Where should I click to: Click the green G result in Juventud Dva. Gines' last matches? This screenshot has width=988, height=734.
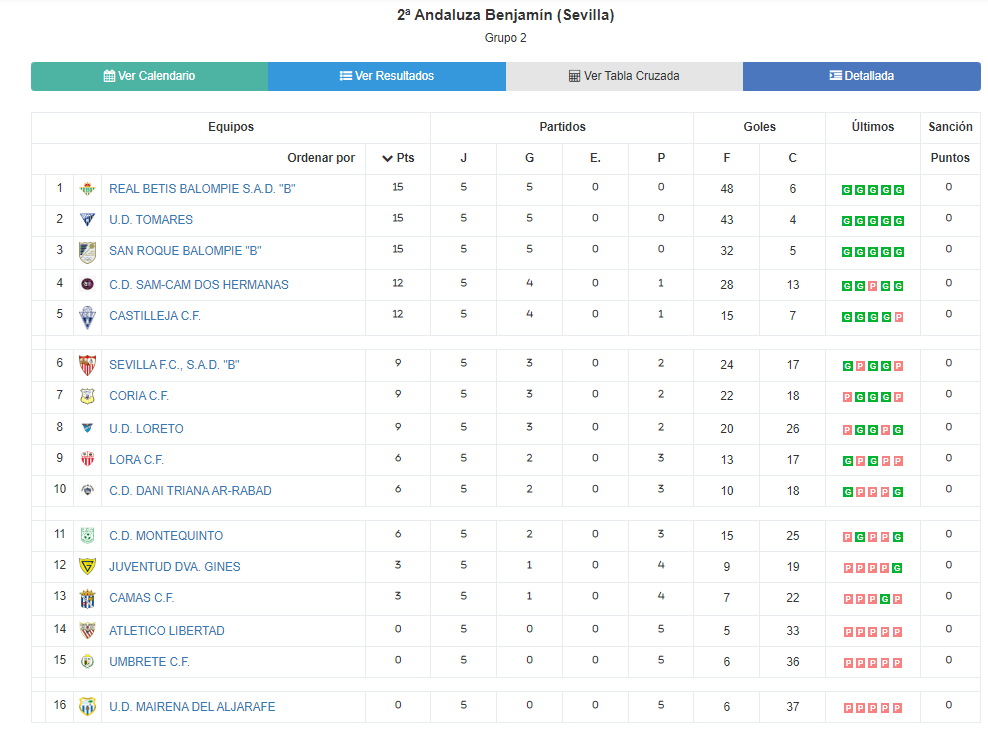897,568
